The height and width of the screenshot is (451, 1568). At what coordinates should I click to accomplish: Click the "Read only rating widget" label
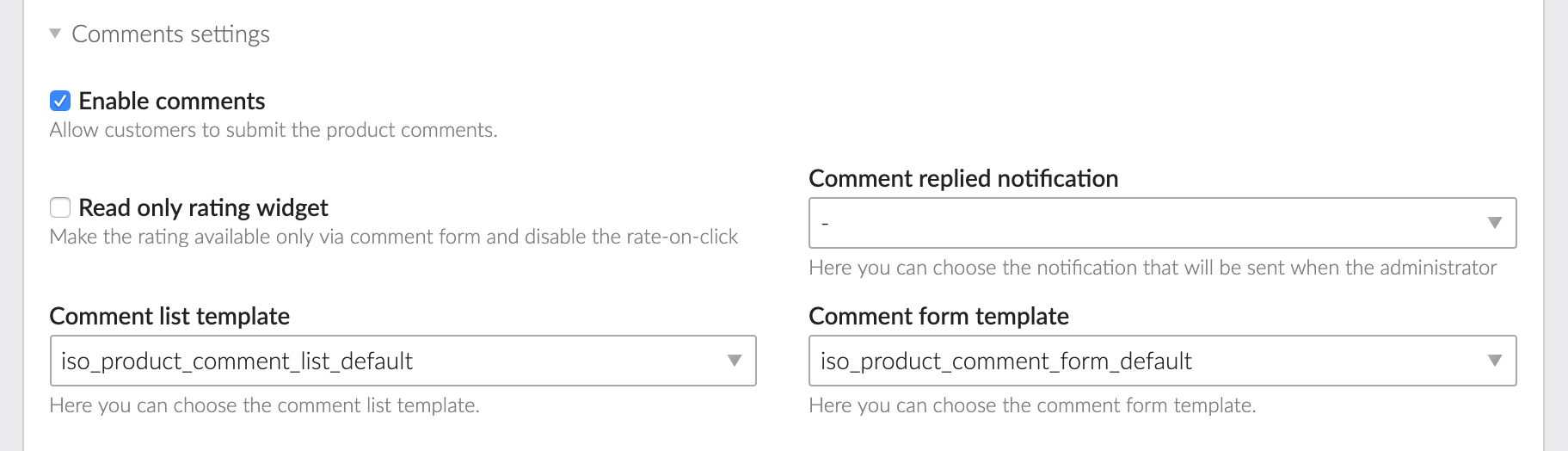coord(203,208)
